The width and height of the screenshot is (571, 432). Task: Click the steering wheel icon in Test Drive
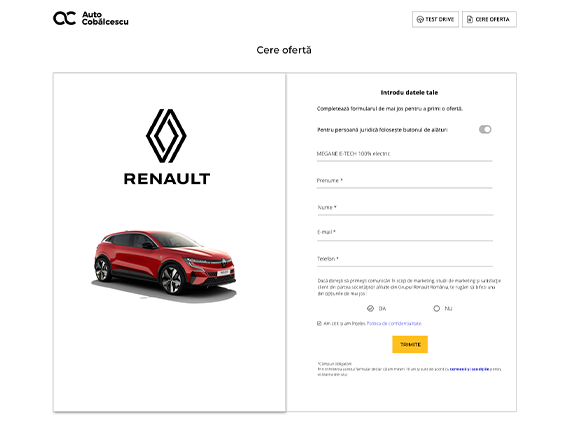[420, 19]
